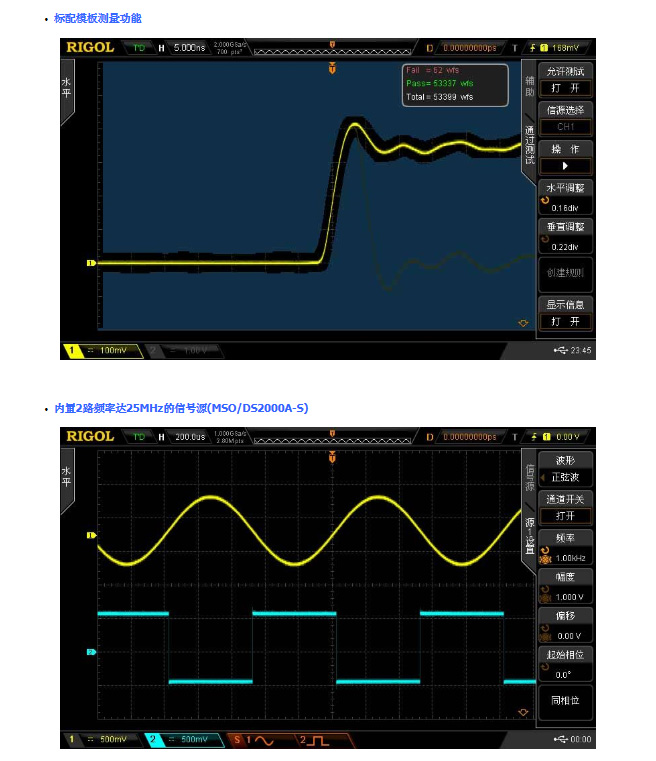Click the cyan channel 2 ground marker
The image size is (656, 761).
click(x=91, y=652)
